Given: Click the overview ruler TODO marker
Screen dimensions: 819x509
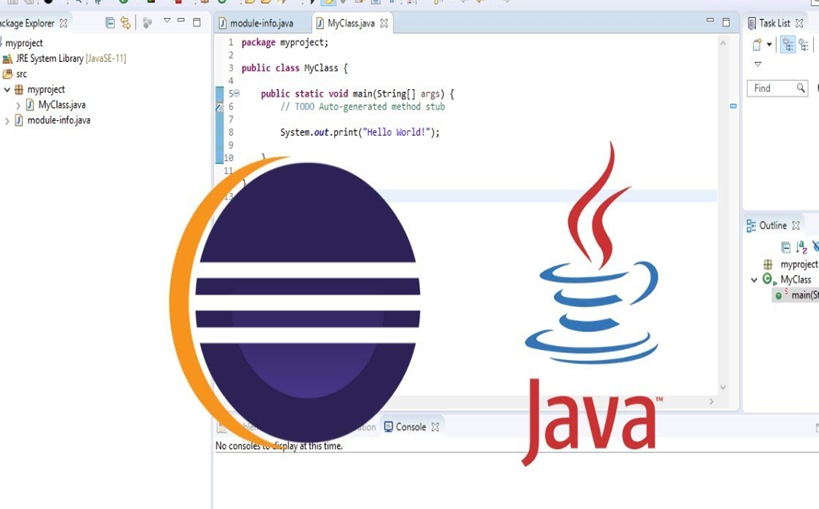Looking at the screenshot, I should [x=733, y=106].
